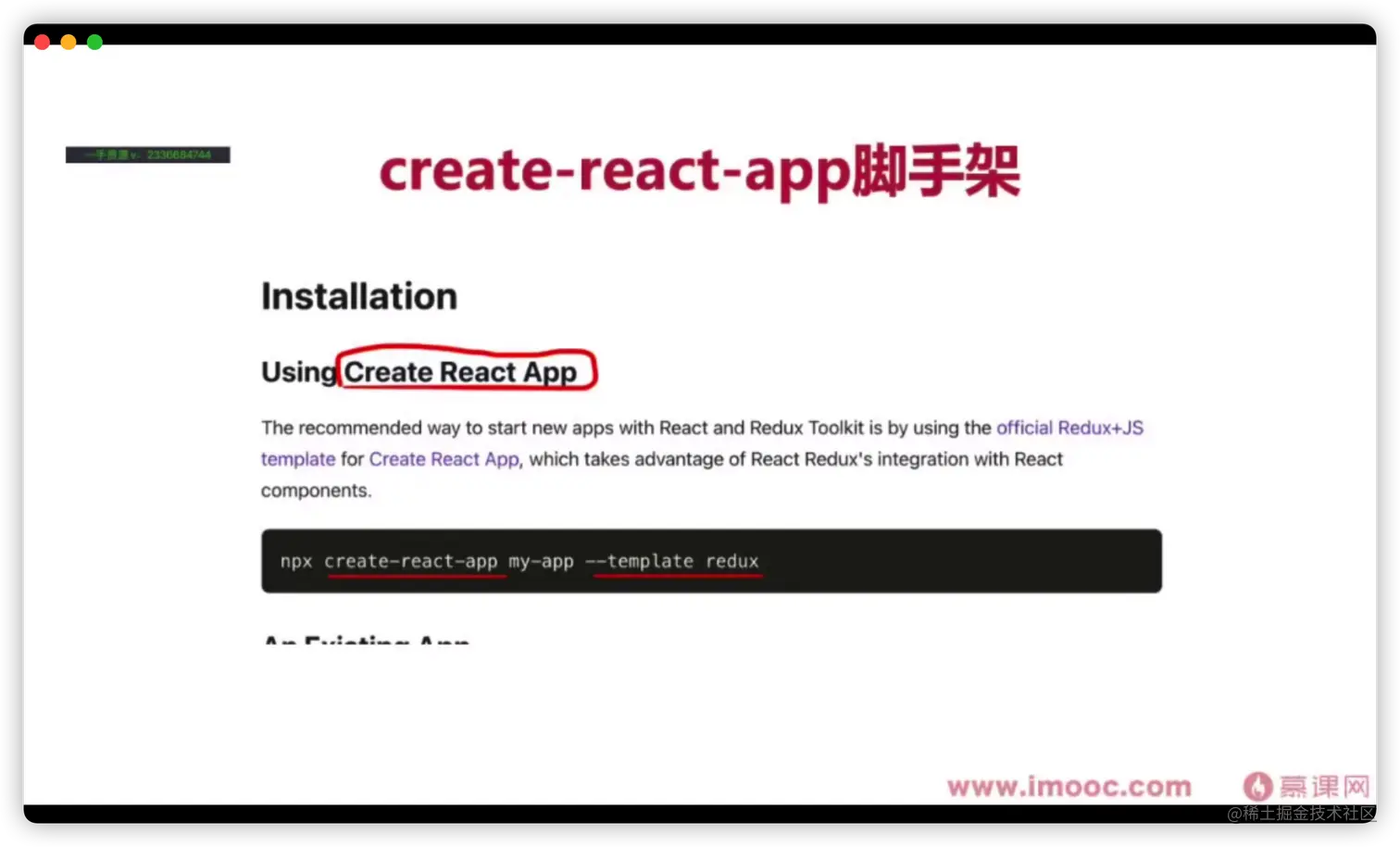Open the 'Create React App' paragraph link
Viewport: 1400px width, 847px height.
tap(444, 459)
